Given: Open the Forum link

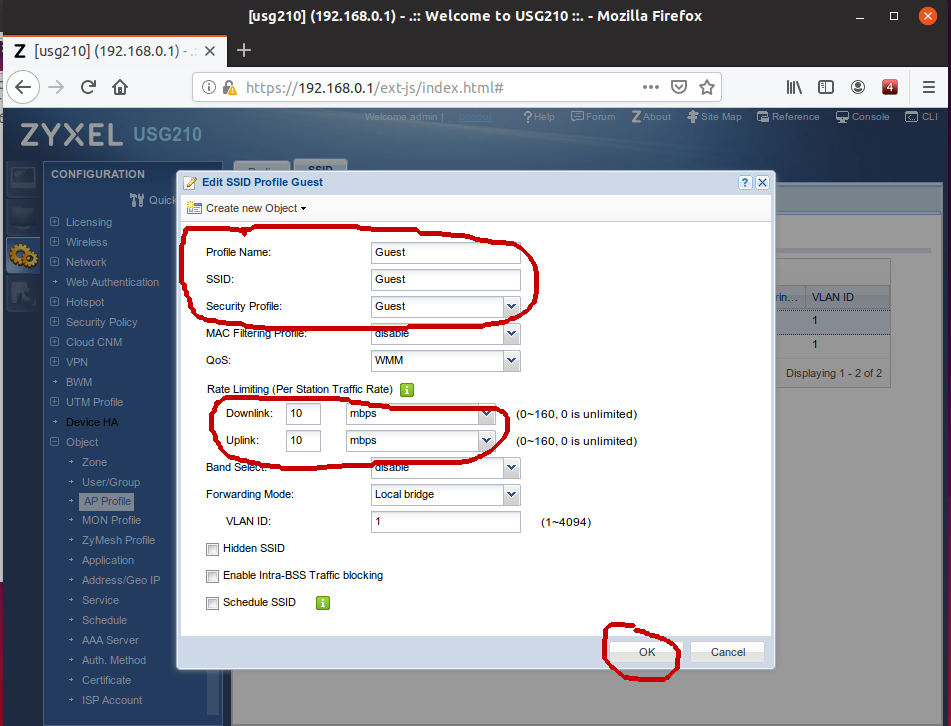Looking at the screenshot, I should (593, 116).
